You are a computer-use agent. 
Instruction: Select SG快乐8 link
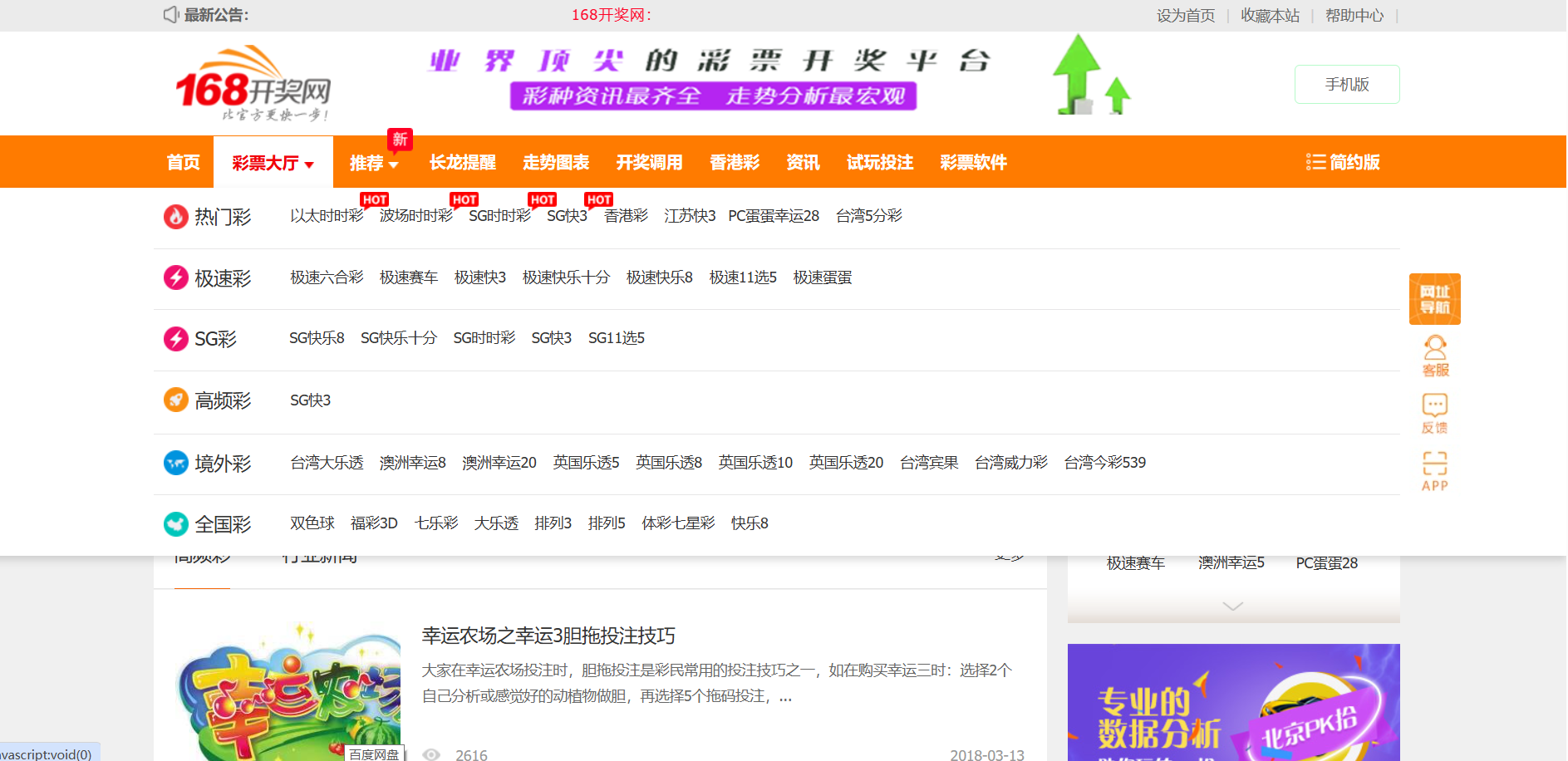coord(317,338)
